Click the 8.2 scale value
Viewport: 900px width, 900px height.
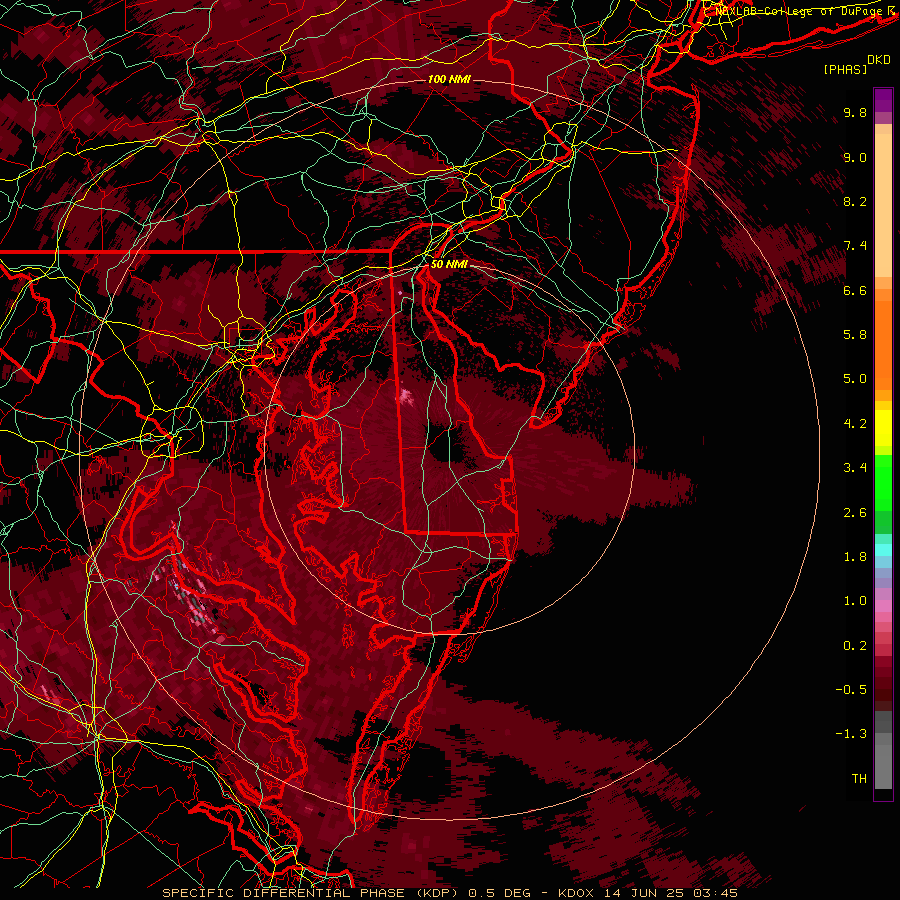pyautogui.click(x=855, y=201)
